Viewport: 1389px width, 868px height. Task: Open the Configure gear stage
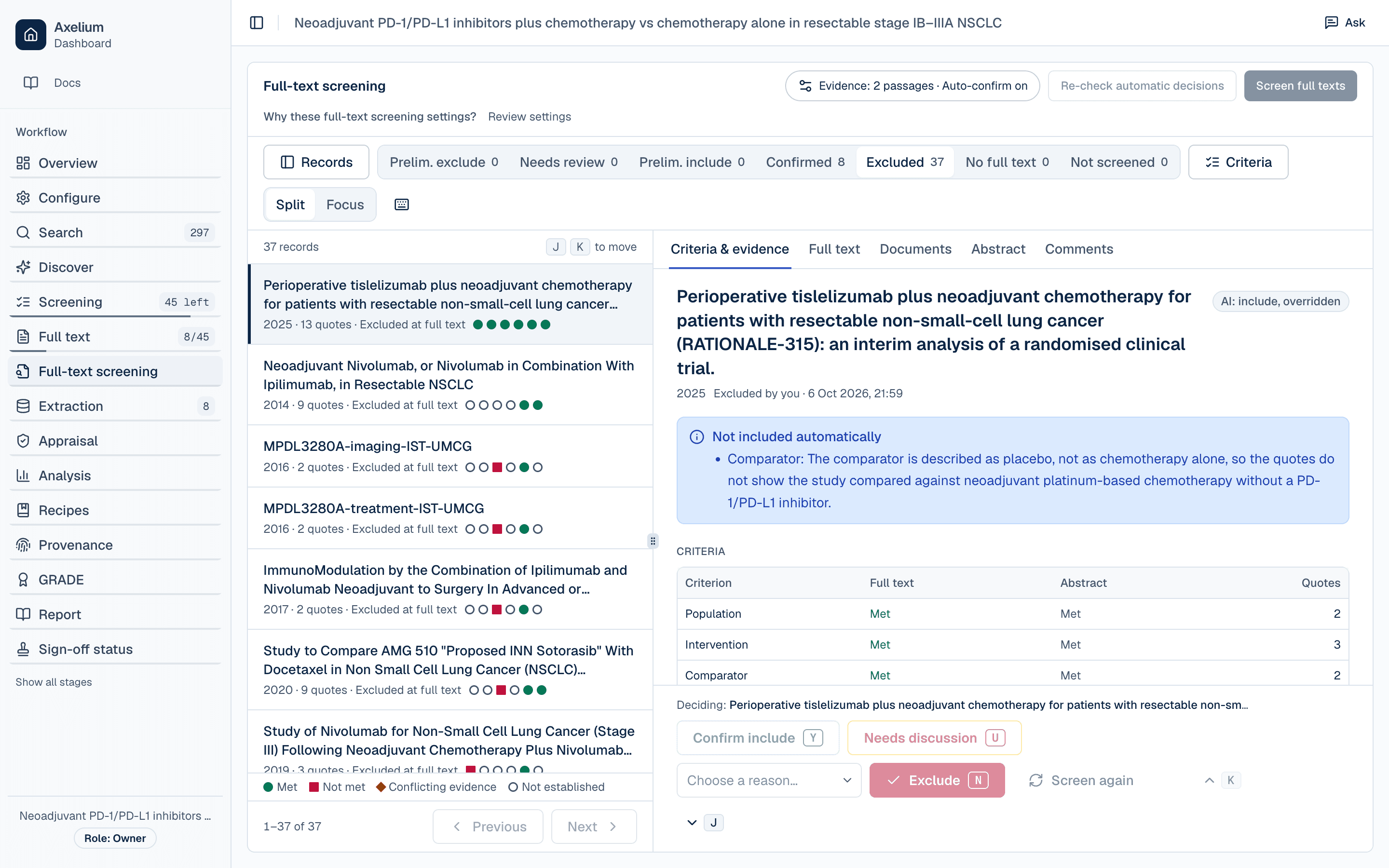pyautogui.click(x=115, y=198)
